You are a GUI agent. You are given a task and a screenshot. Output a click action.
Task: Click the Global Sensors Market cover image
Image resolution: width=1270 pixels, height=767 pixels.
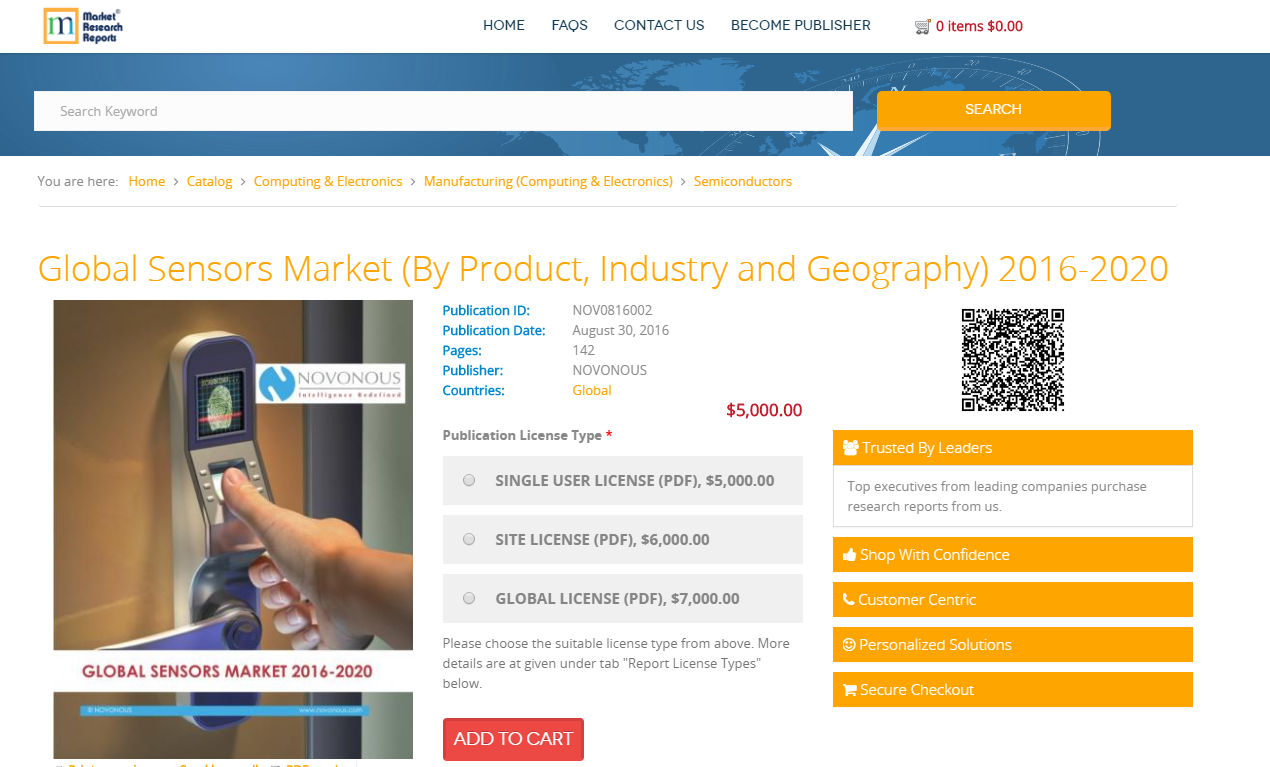(233, 529)
